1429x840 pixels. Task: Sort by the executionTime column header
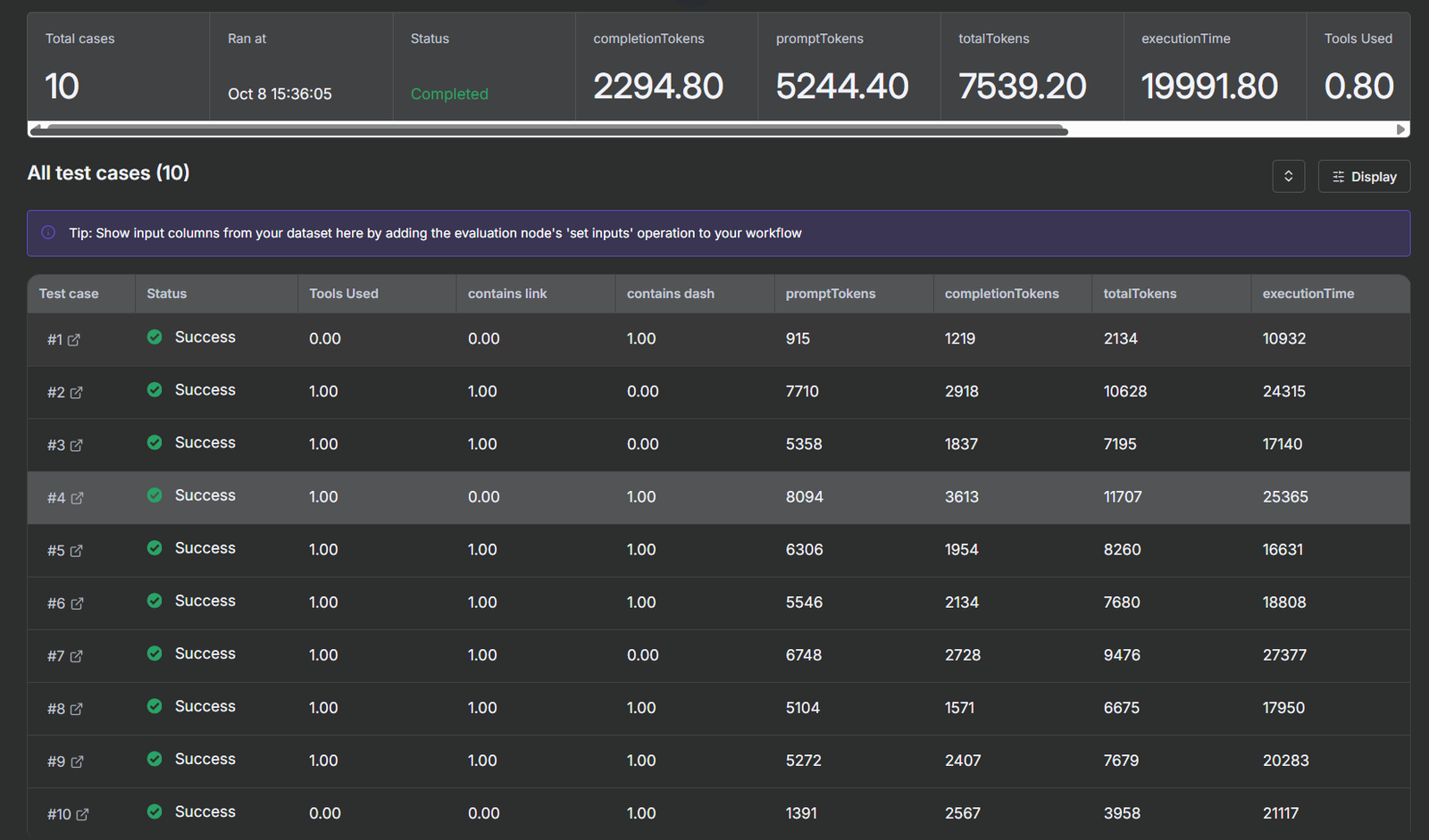click(x=1308, y=294)
